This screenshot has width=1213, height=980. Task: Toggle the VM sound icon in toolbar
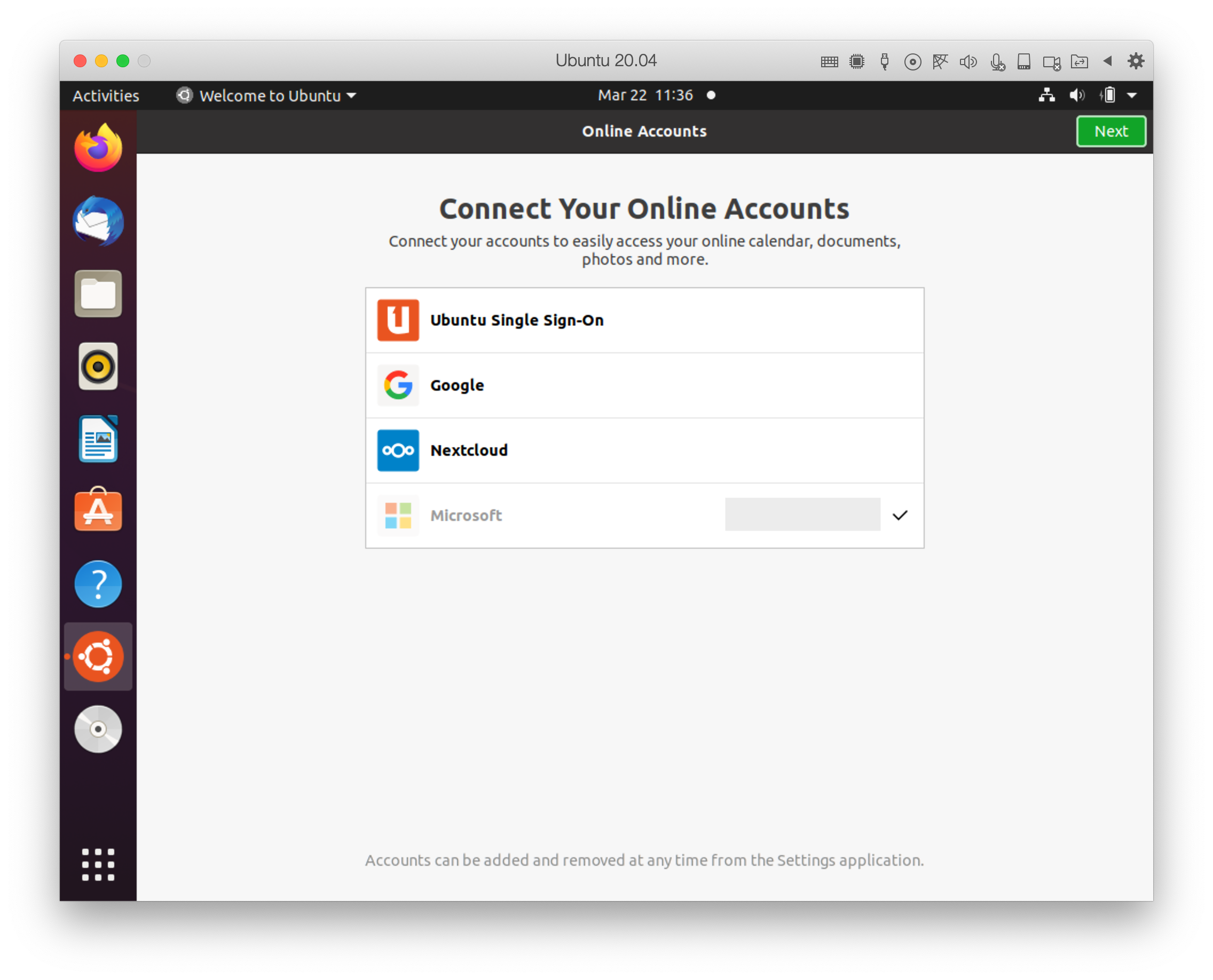coord(968,61)
